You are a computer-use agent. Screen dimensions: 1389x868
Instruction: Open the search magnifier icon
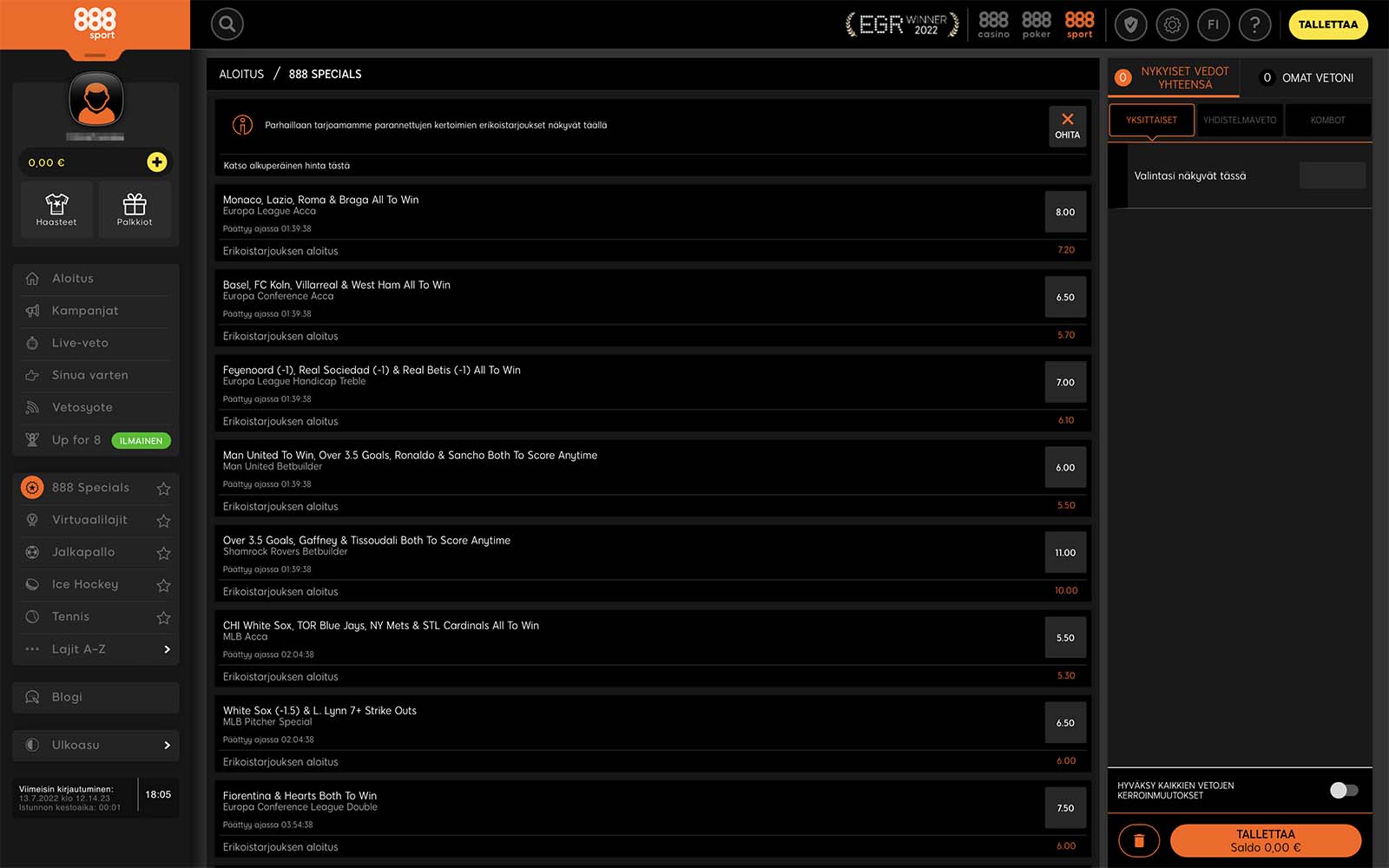227,24
